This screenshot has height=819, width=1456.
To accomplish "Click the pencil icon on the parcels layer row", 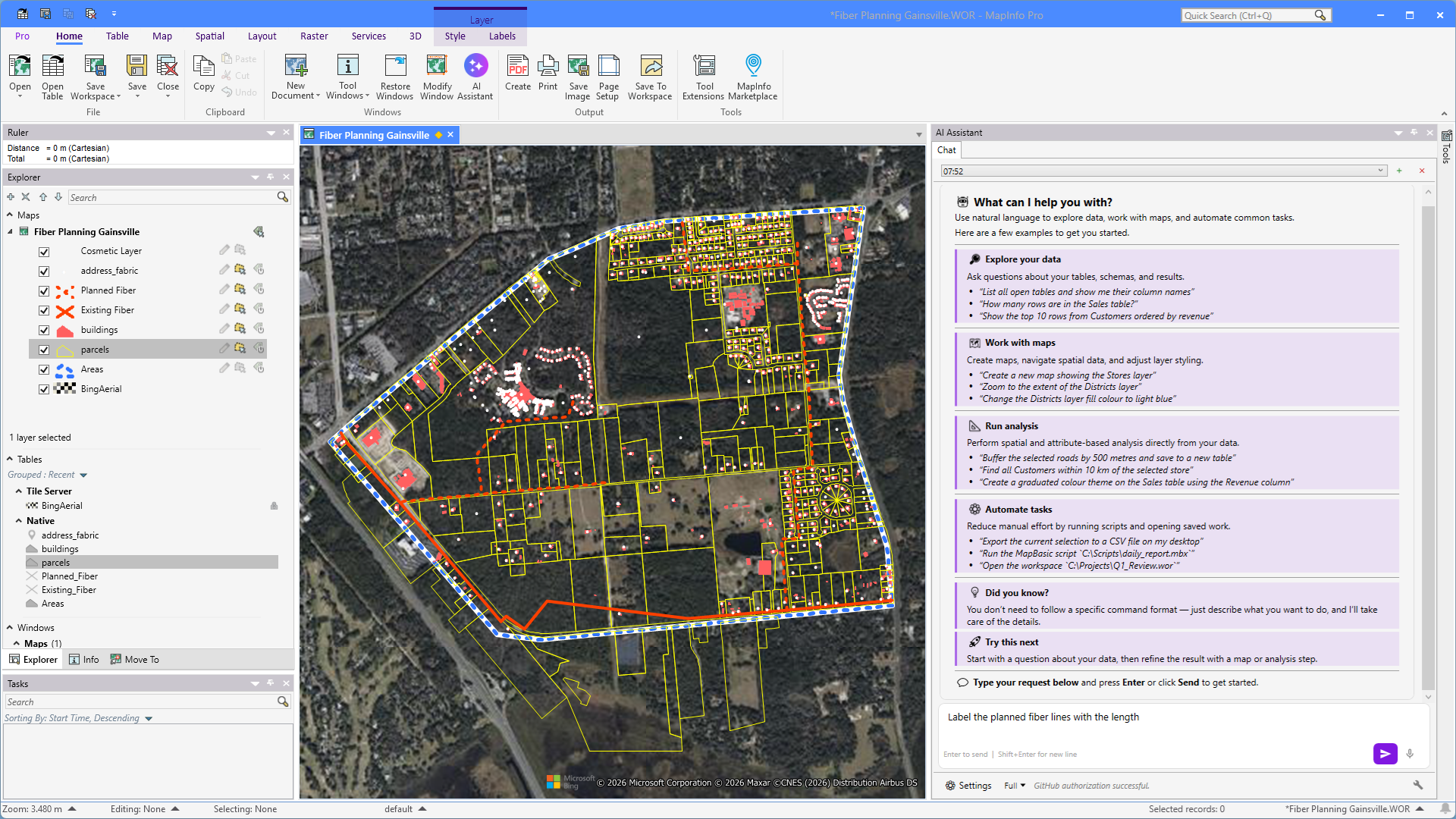I will point(224,349).
